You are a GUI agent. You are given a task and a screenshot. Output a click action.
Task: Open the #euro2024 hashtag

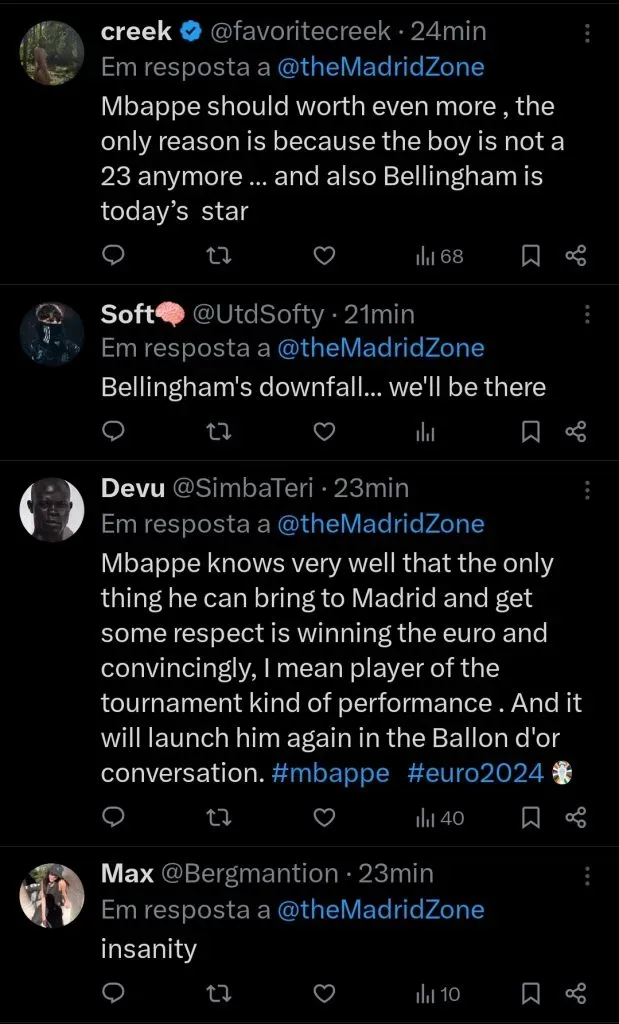[x=475, y=773]
